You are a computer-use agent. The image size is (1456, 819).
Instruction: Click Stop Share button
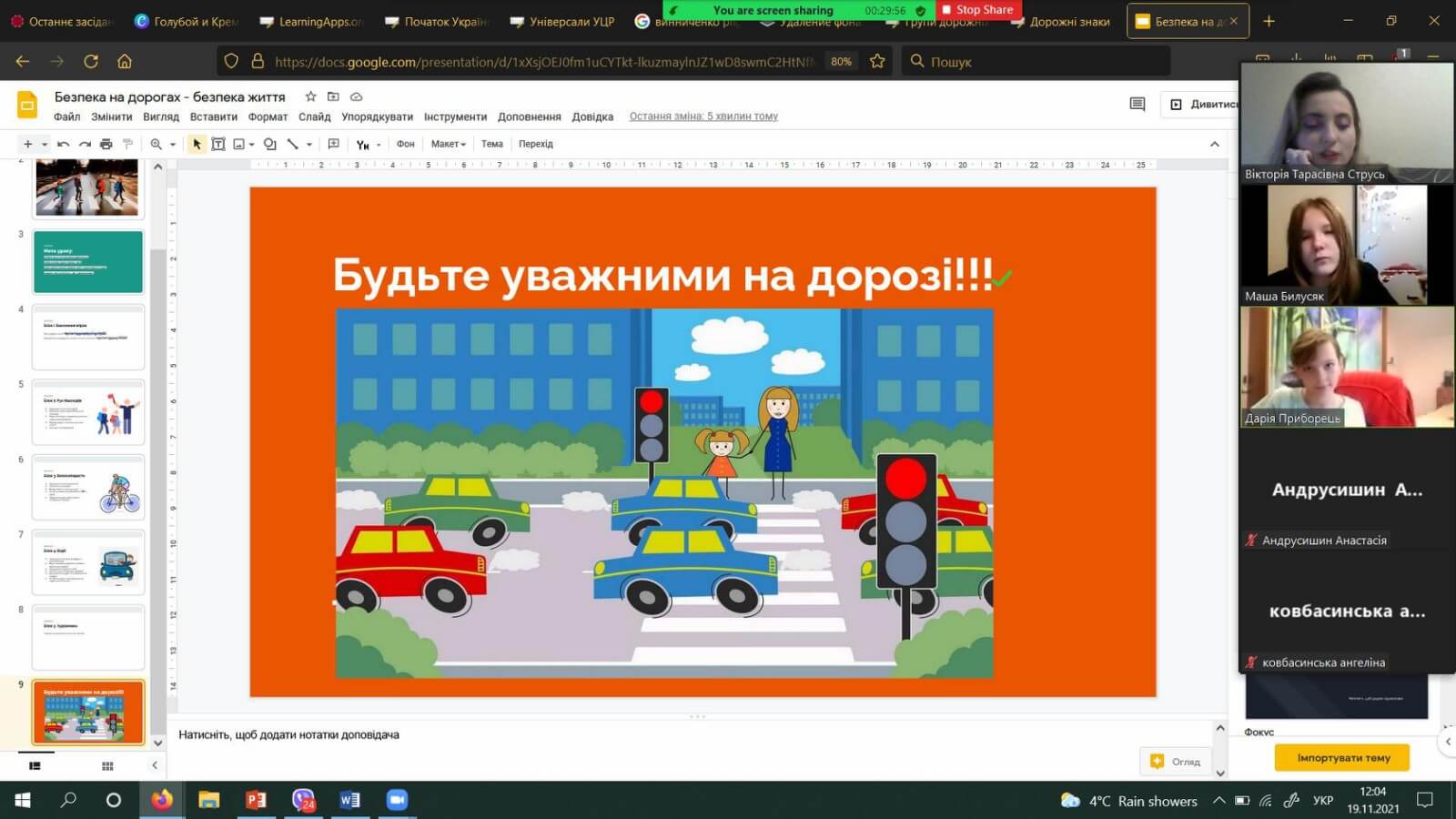pyautogui.click(x=977, y=10)
